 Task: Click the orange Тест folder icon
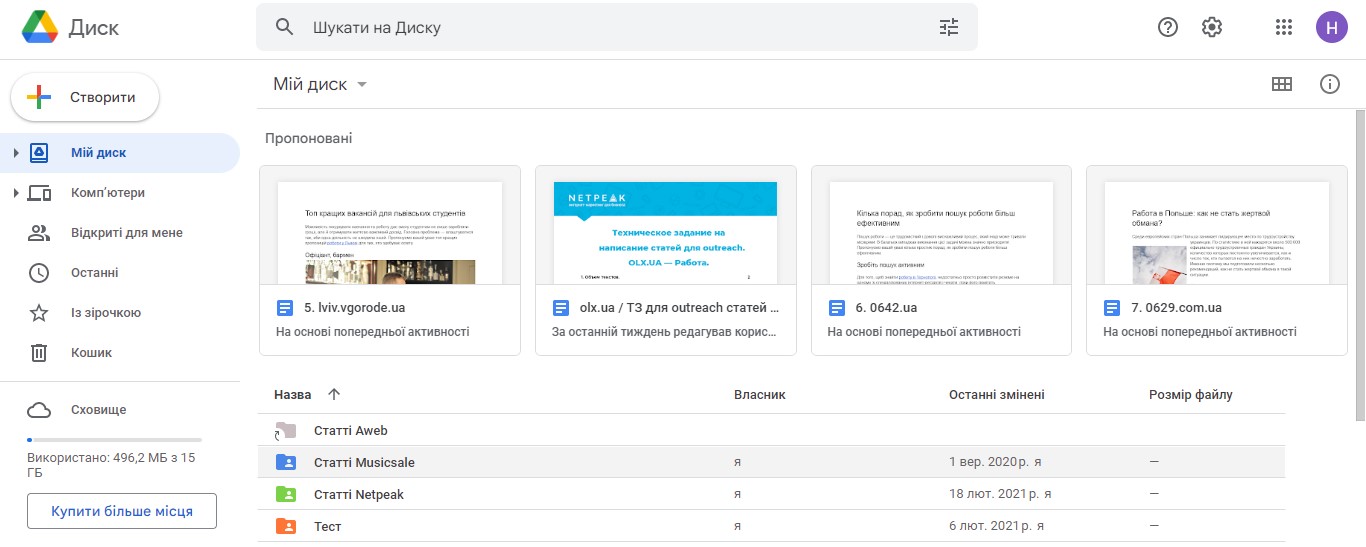[x=286, y=526]
